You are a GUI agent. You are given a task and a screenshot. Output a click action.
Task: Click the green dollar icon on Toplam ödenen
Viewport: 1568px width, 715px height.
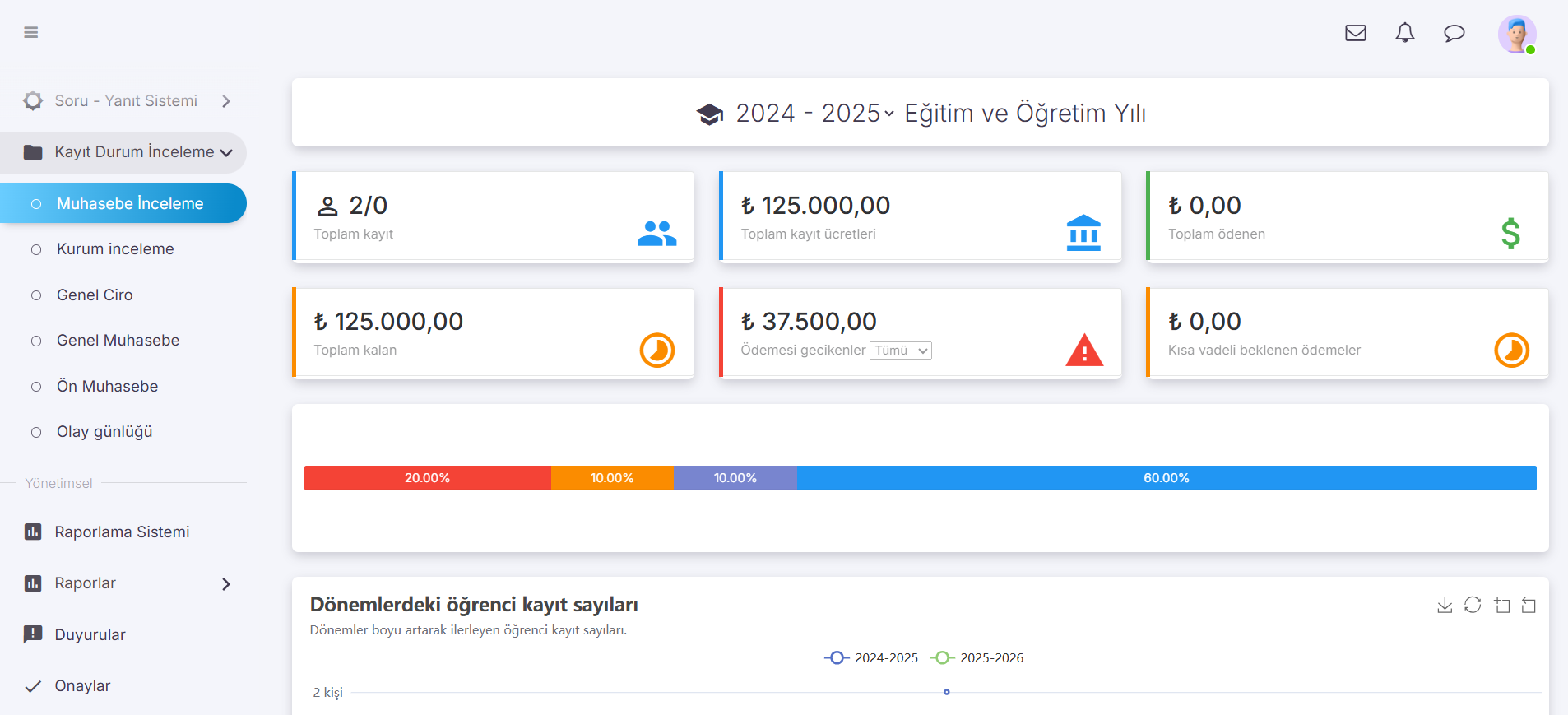(1510, 234)
